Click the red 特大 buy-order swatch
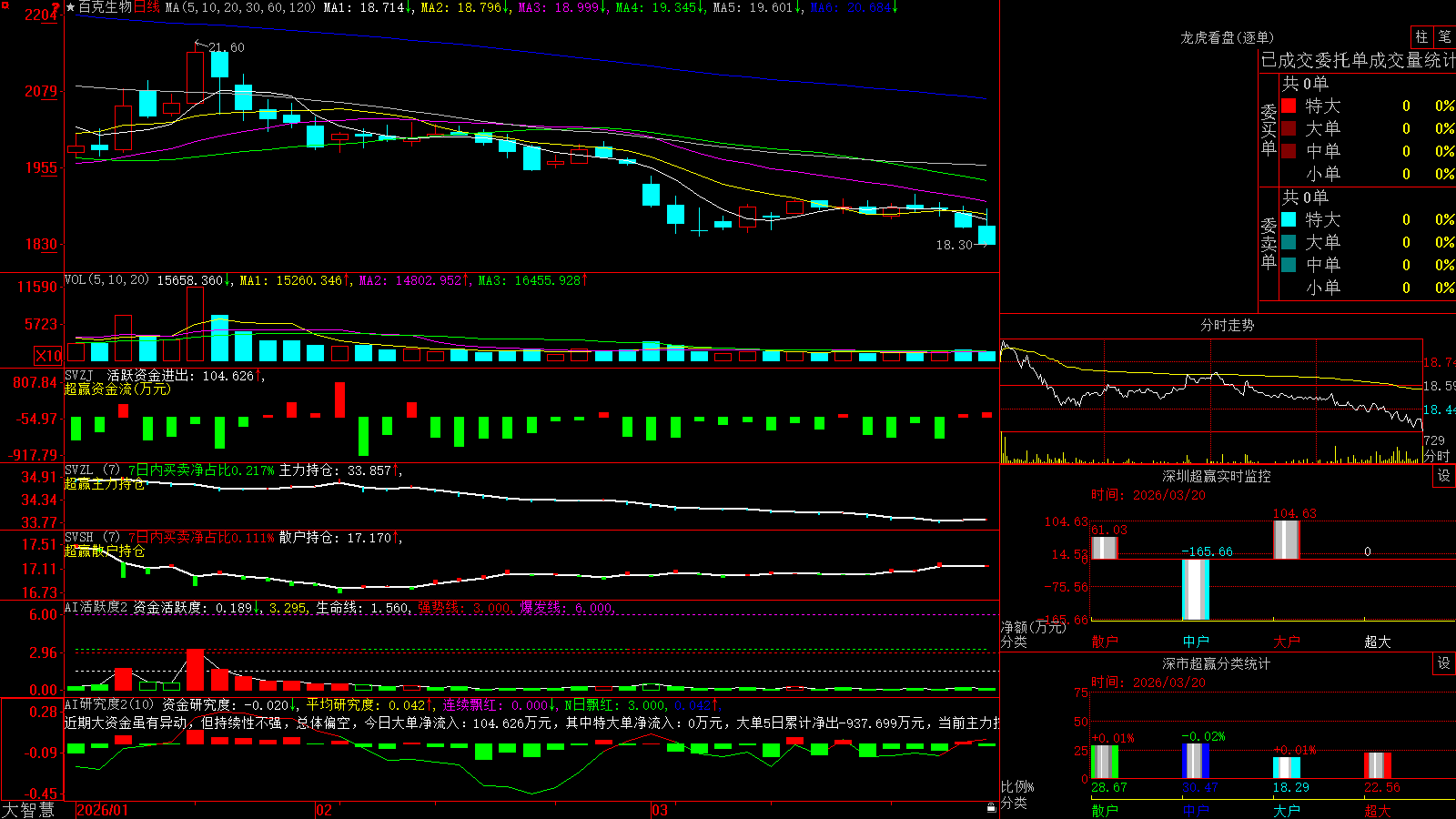 (x=1289, y=106)
